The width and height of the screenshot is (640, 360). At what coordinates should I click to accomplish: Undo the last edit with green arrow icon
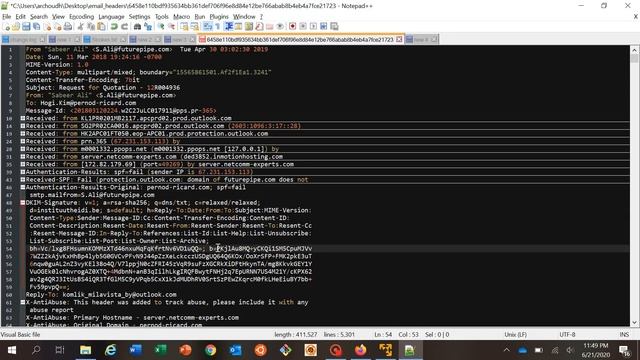[x=114, y=27]
